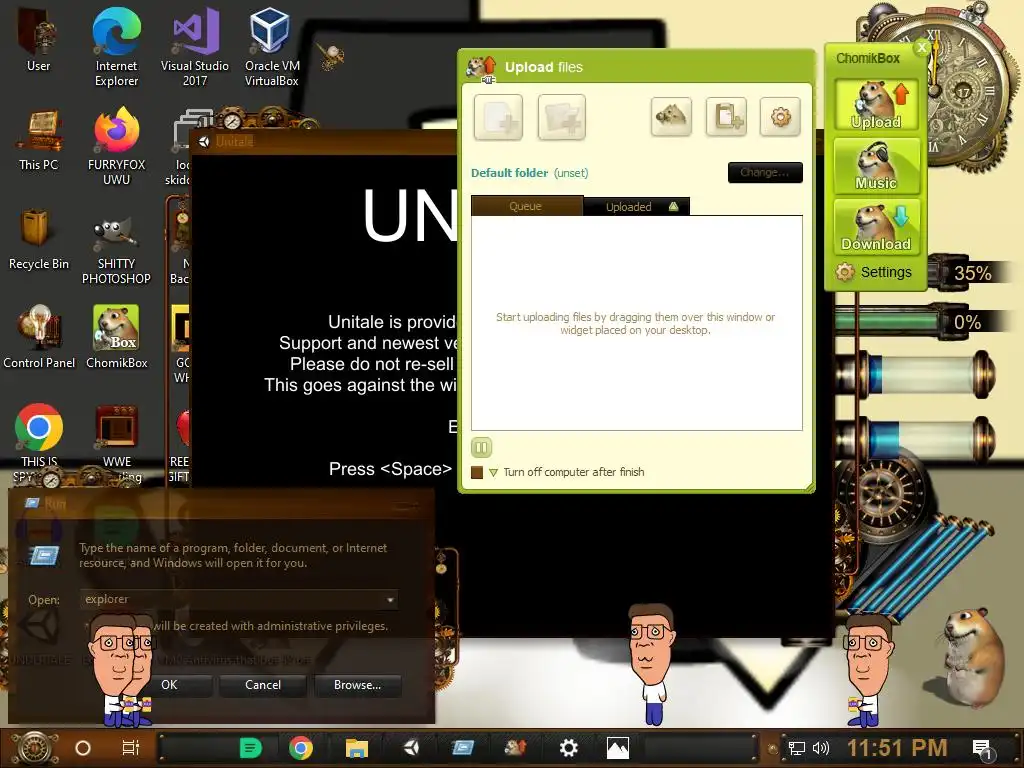1024x768 pixels.
Task: Open Settings gear on taskbar
Action: pos(569,748)
